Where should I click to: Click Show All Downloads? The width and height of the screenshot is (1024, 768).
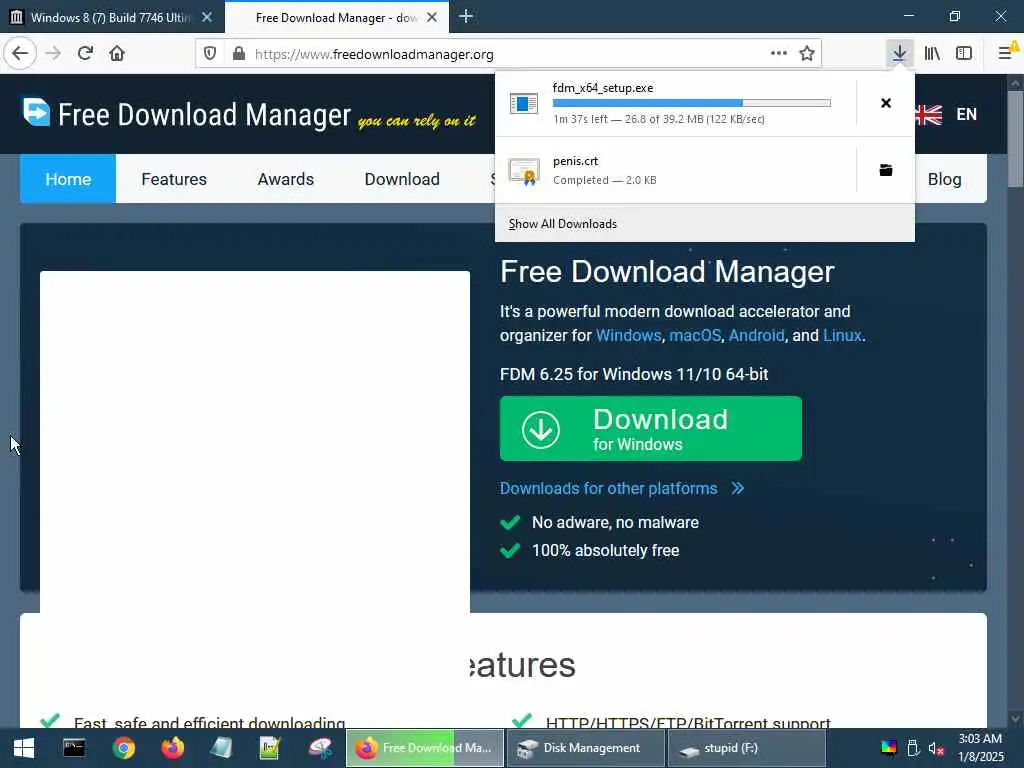point(563,224)
